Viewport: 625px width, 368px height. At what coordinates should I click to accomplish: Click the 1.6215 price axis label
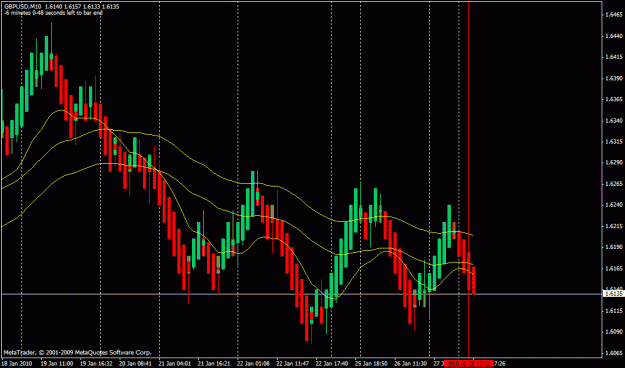(614, 226)
